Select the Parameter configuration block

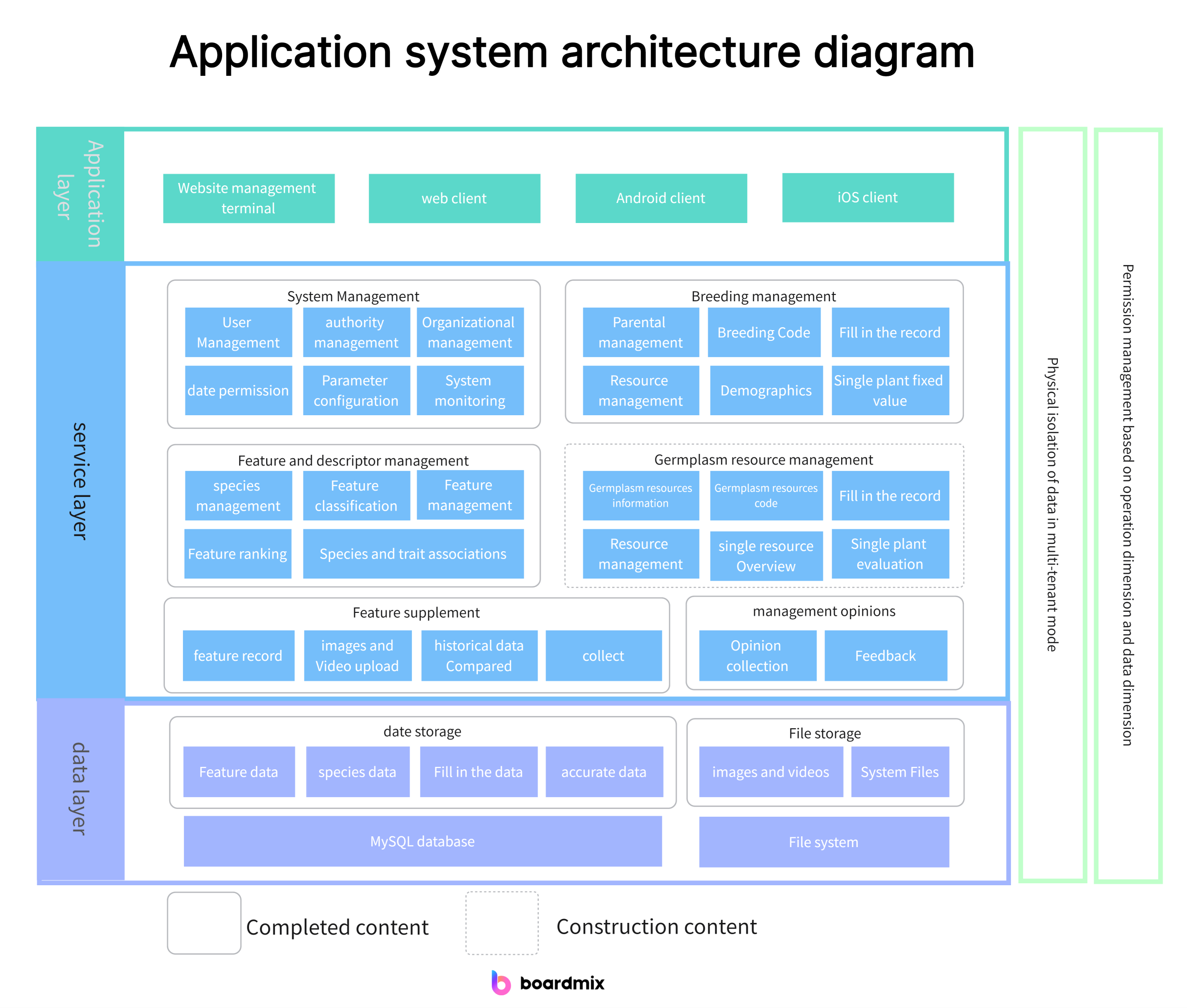[x=356, y=390]
